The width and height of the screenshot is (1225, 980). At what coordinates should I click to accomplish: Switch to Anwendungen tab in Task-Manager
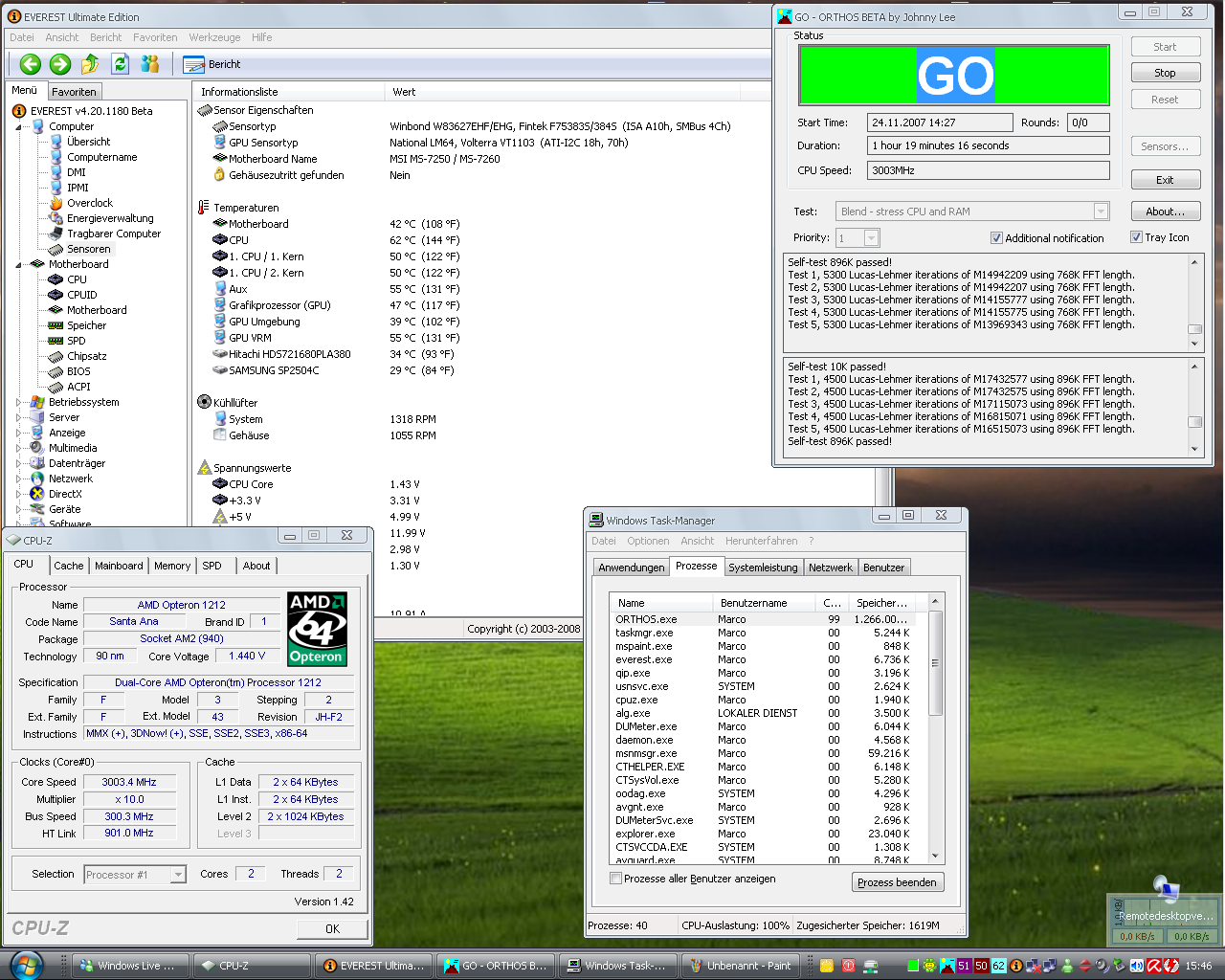click(x=631, y=568)
